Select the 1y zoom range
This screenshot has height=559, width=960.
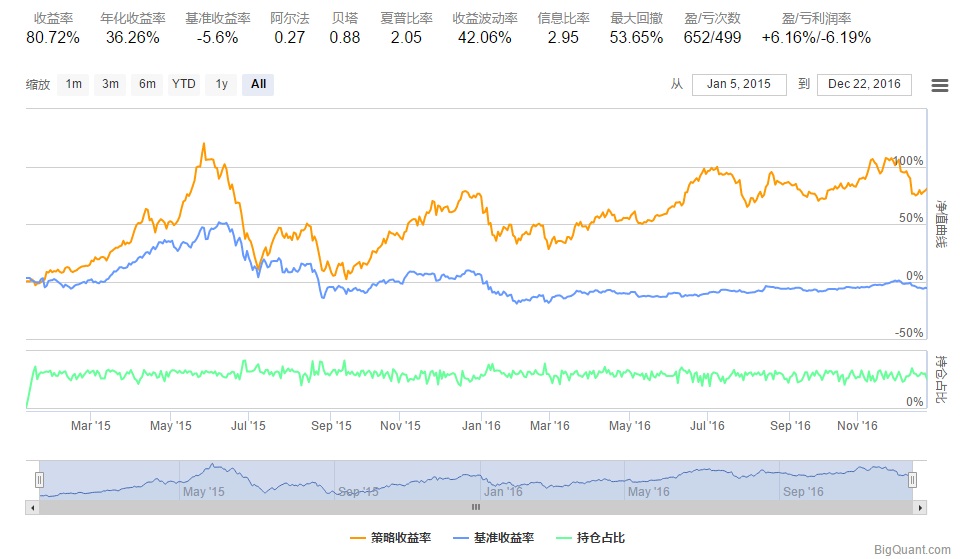coord(221,84)
